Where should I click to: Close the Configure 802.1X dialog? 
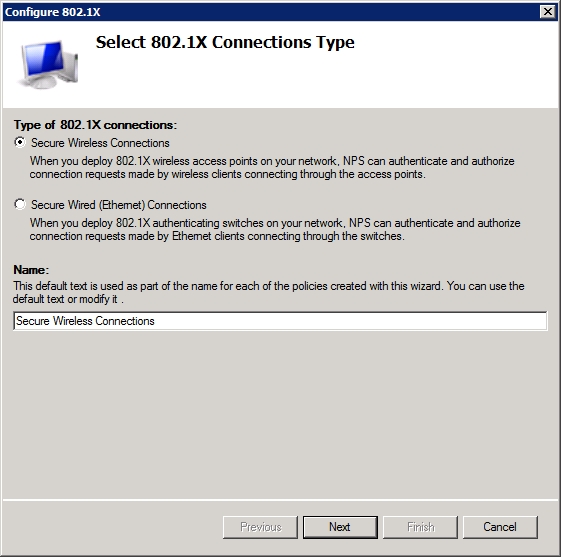(547, 12)
